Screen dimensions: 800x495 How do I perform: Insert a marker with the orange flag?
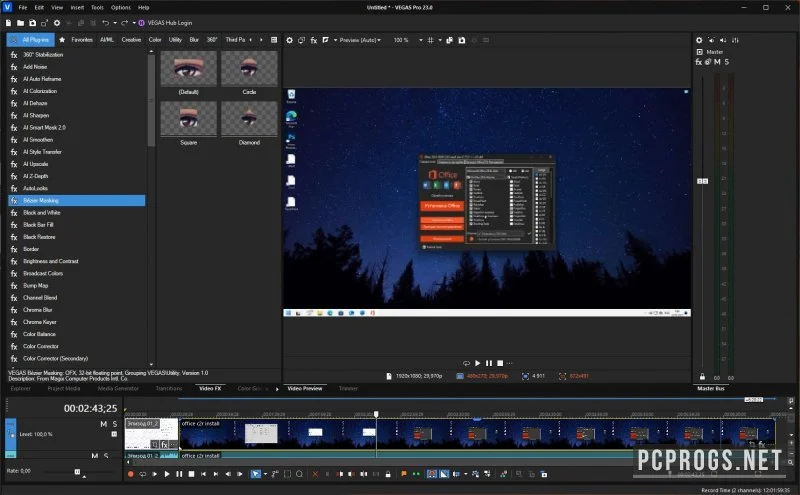tap(404, 474)
